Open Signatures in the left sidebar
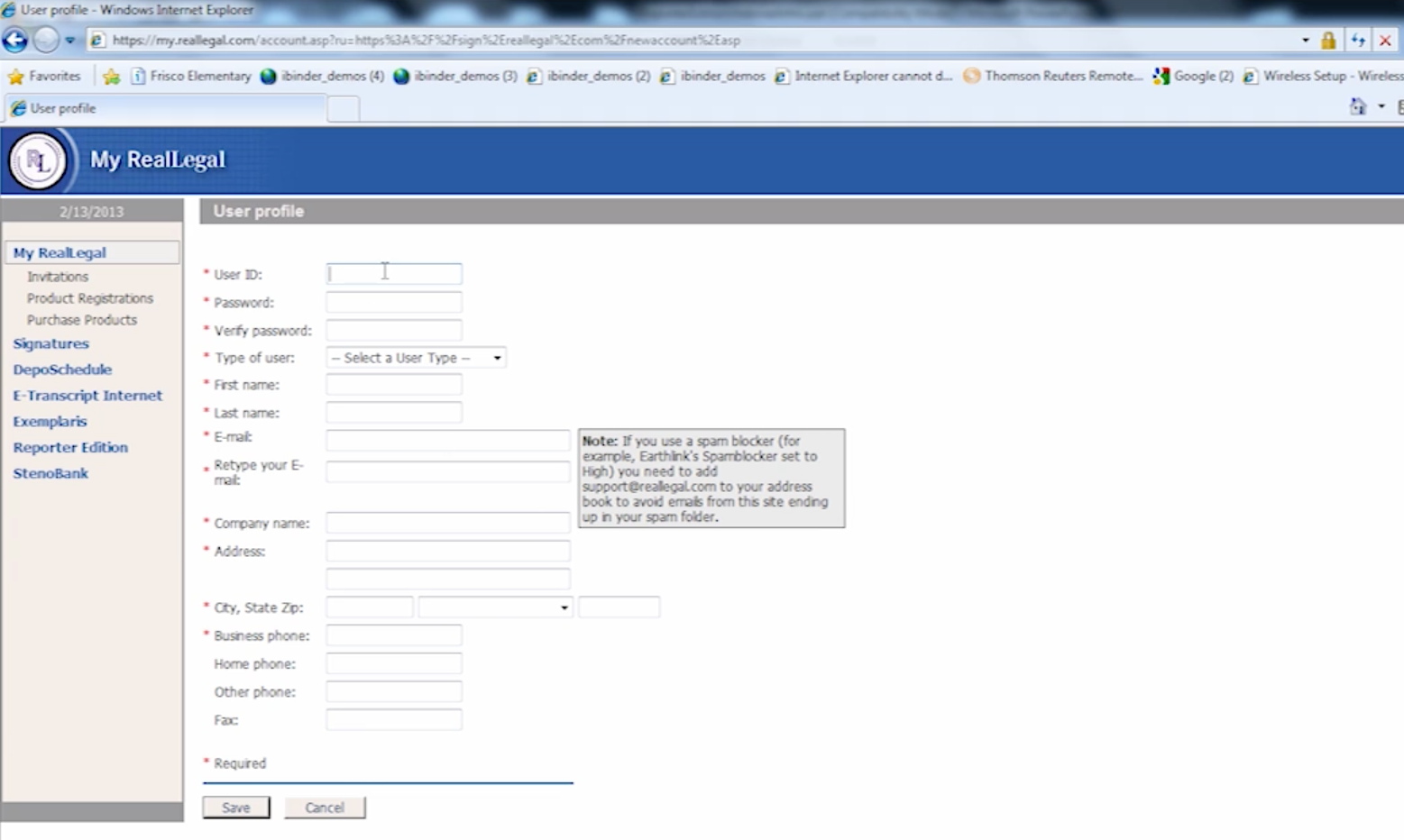The image size is (1404, 840). 50,343
